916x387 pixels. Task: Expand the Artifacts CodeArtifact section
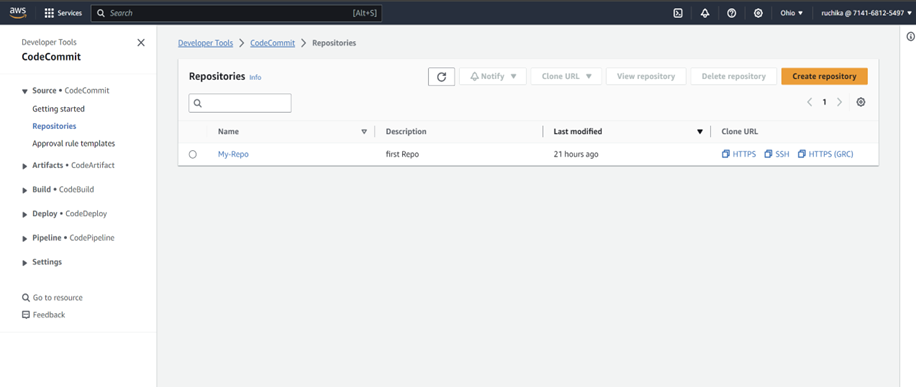click(25, 166)
